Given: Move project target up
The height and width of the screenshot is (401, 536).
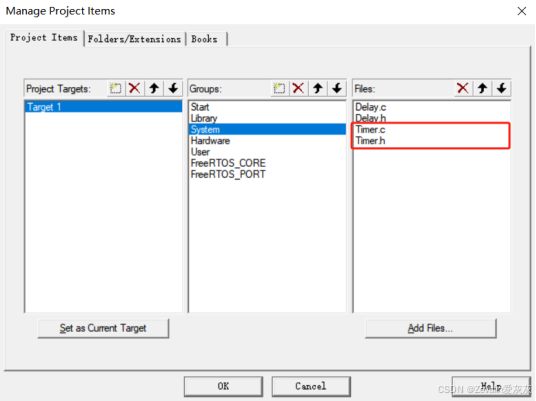Looking at the screenshot, I should point(154,89).
